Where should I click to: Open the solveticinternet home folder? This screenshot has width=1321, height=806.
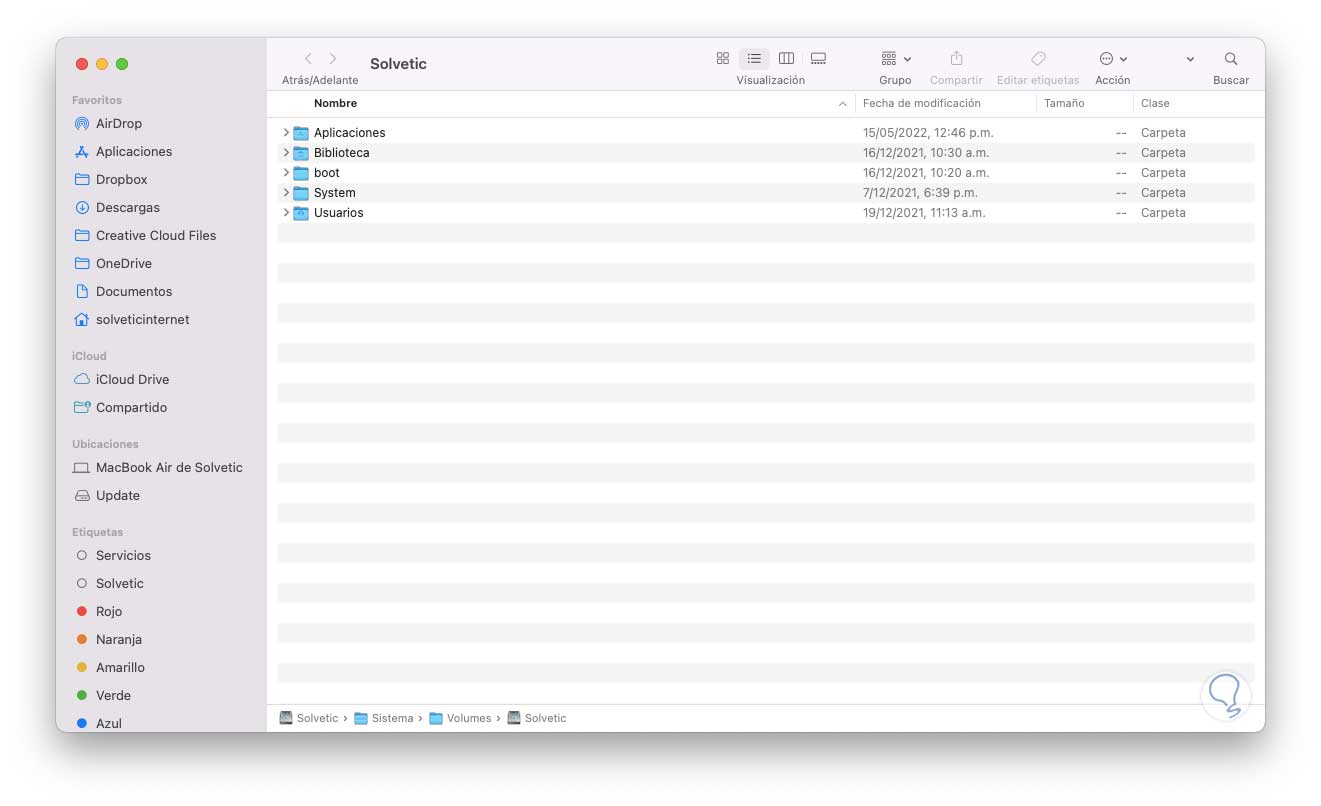click(132, 320)
